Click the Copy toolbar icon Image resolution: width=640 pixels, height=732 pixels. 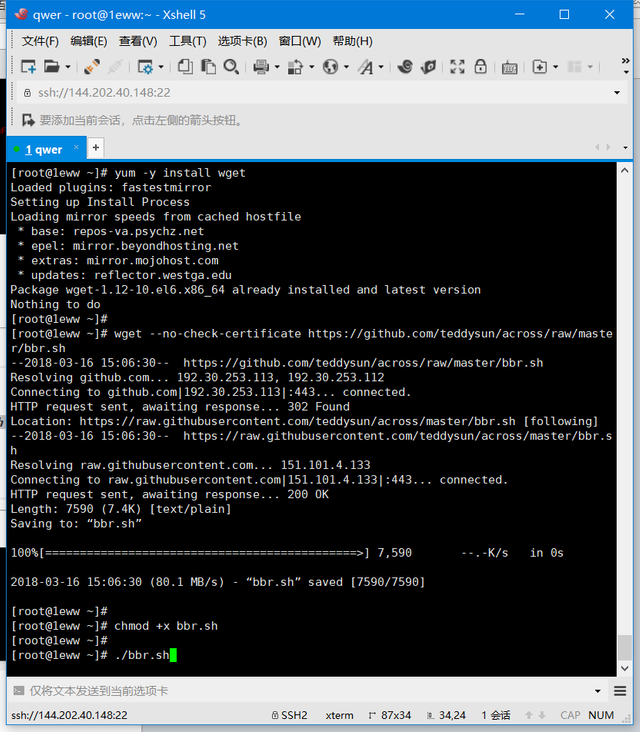(185, 67)
